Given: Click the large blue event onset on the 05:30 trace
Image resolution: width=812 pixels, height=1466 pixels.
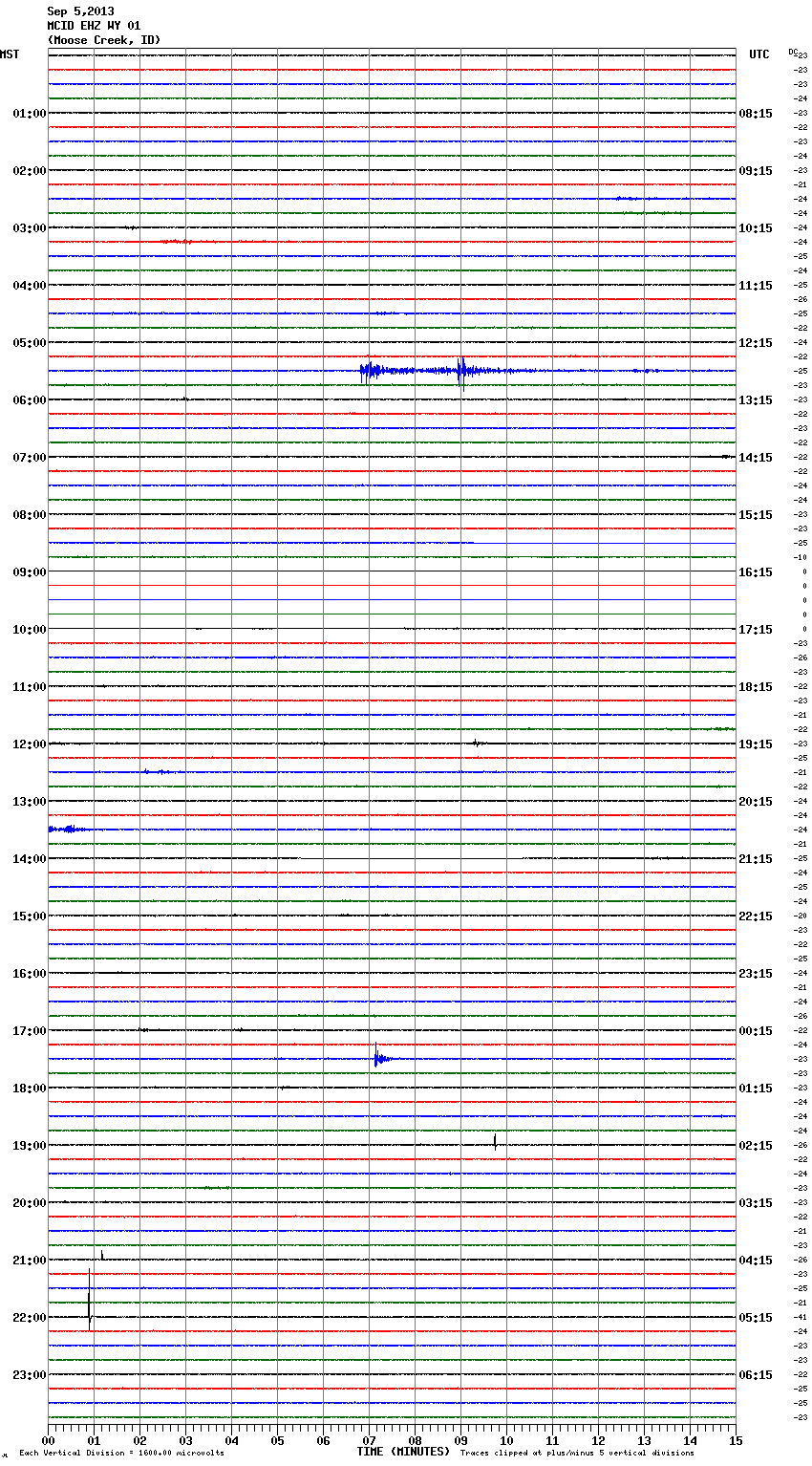Looking at the screenshot, I should click(x=371, y=371).
